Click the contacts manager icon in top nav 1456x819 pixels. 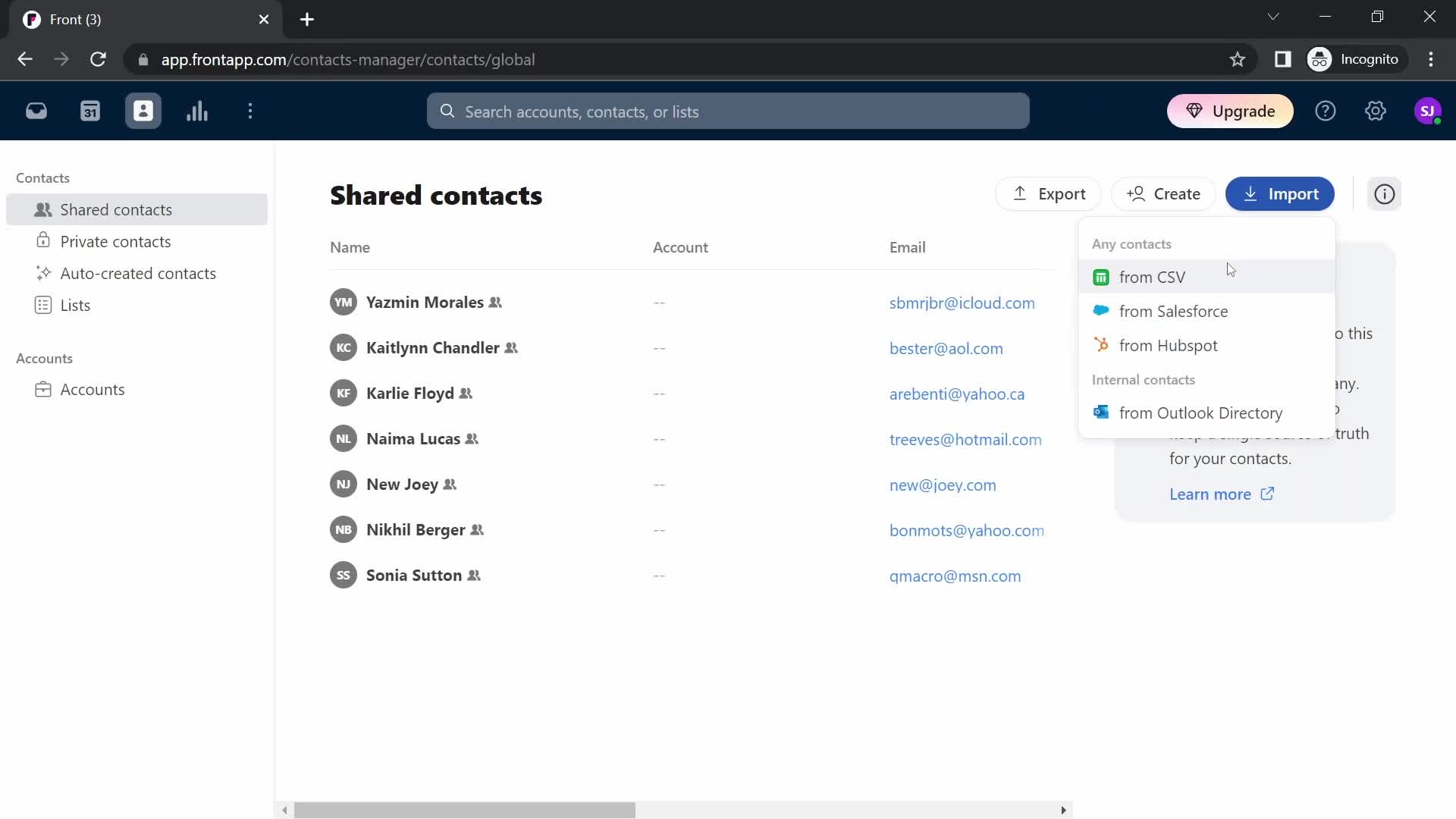143,111
